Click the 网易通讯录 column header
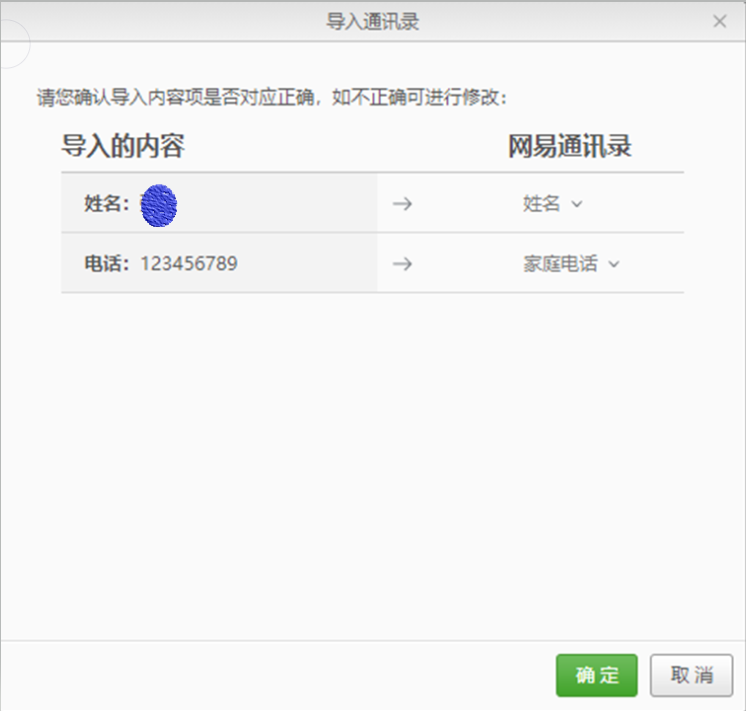 pyautogui.click(x=569, y=146)
